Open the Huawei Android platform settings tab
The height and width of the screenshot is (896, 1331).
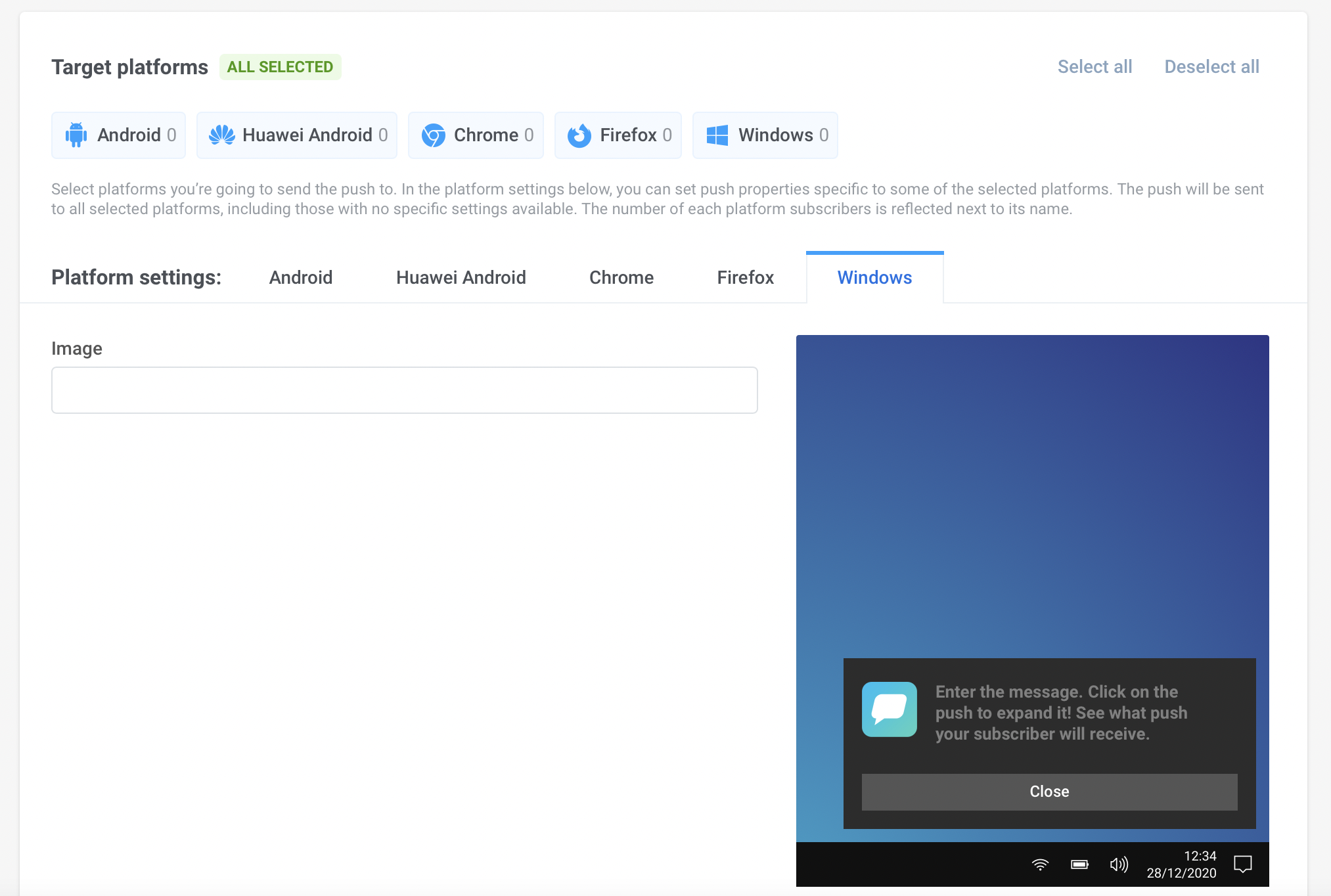(461, 278)
